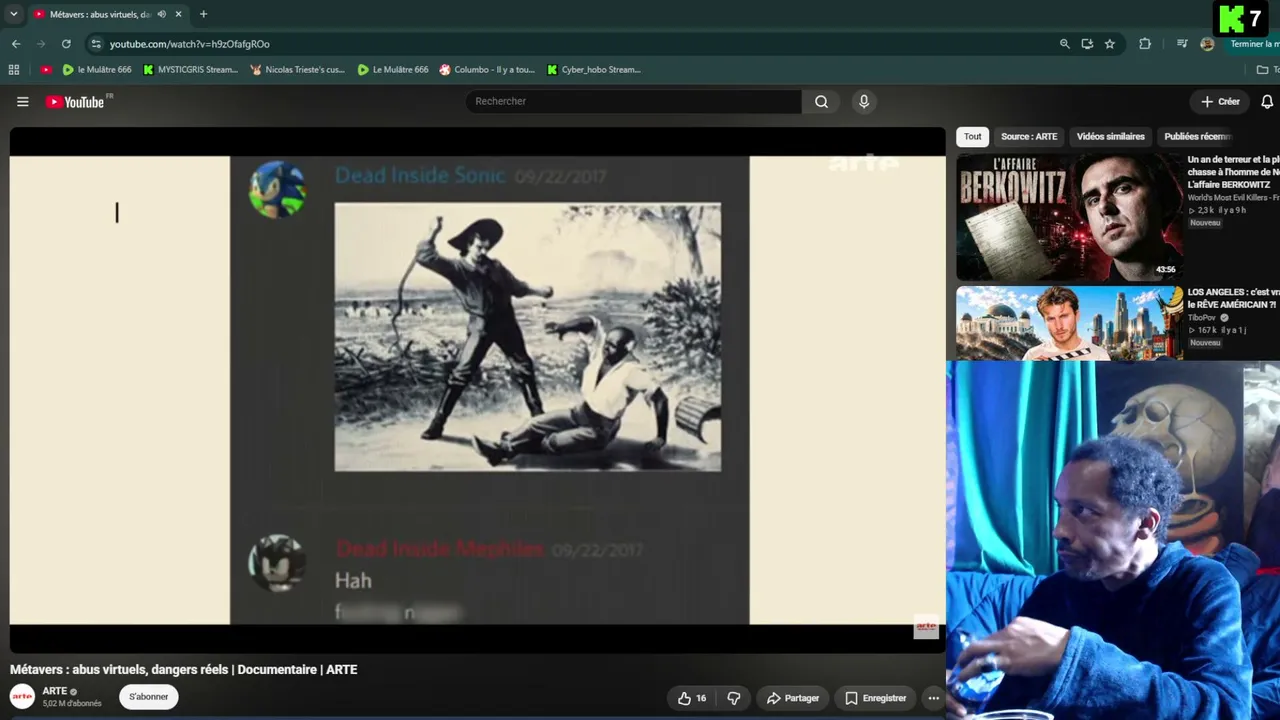
Task: Open the L'affaire Berkowitz video thumbnail
Action: [1069, 217]
